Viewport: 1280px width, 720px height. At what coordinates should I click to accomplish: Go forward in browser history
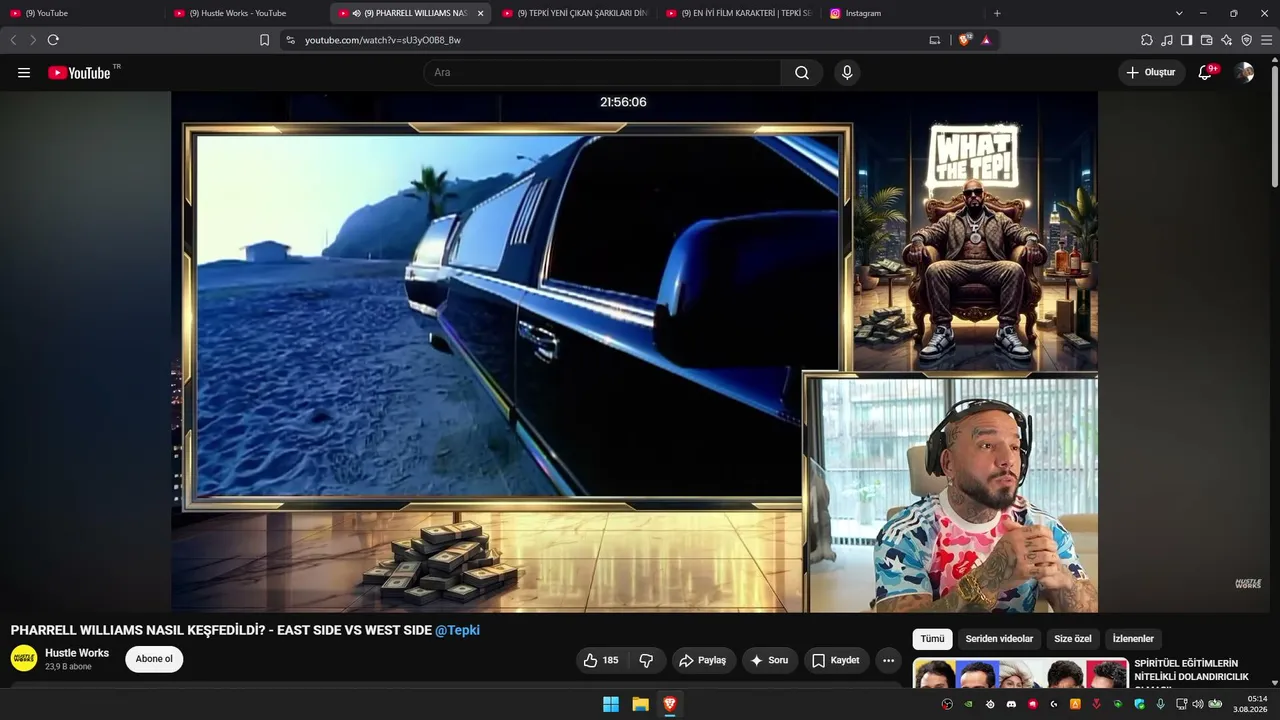pyautogui.click(x=33, y=40)
